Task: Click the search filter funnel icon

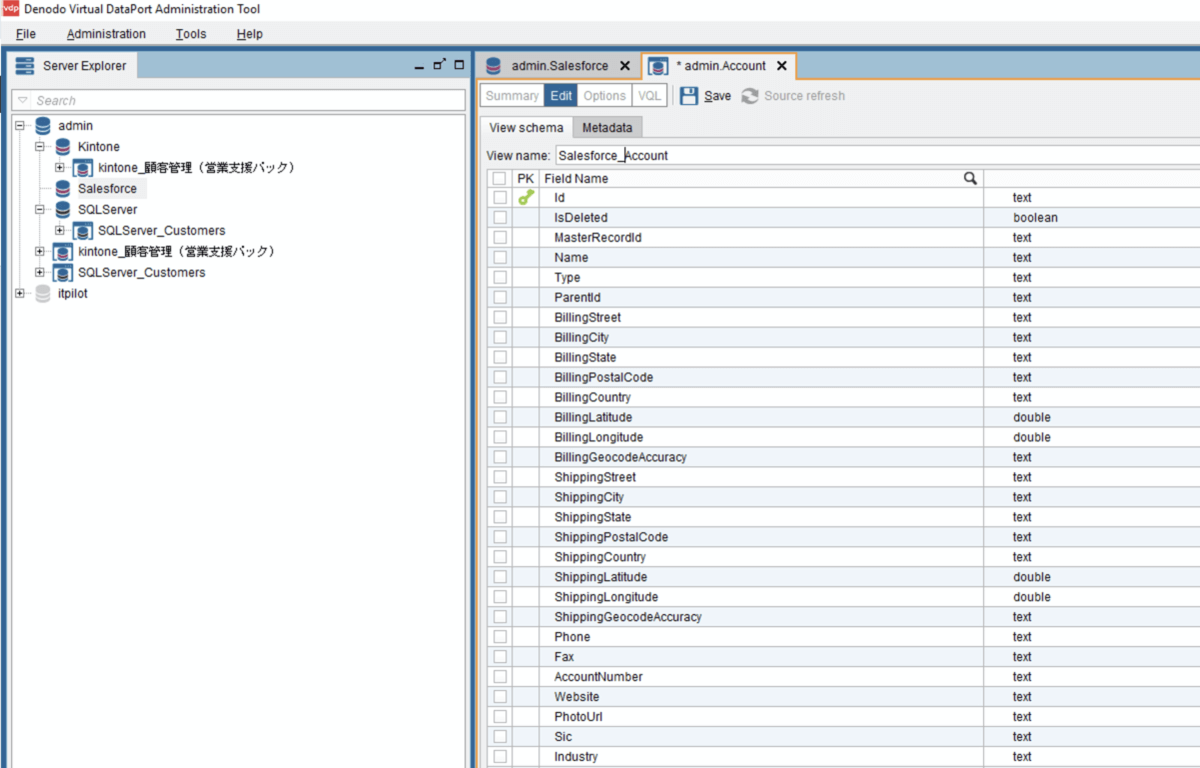Action: click(23, 100)
